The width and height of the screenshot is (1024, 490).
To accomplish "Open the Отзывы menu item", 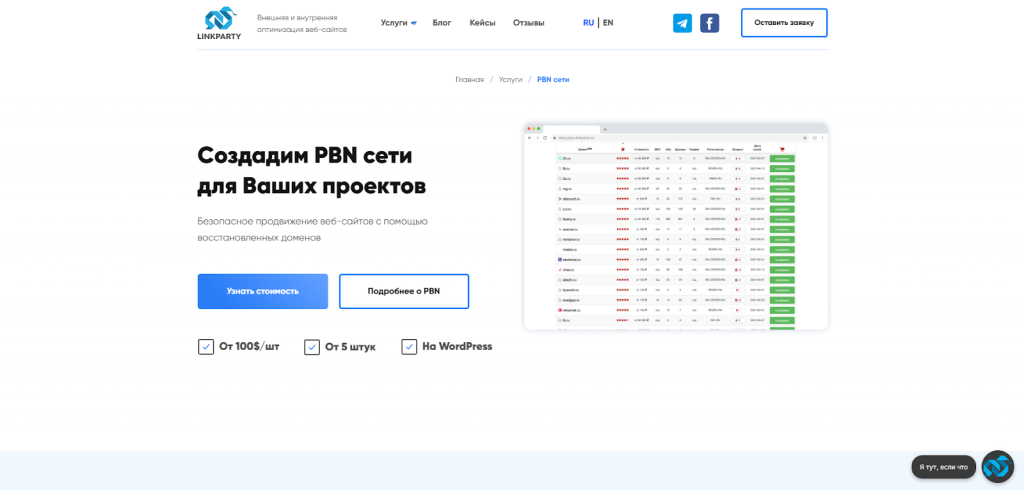I will pos(528,23).
